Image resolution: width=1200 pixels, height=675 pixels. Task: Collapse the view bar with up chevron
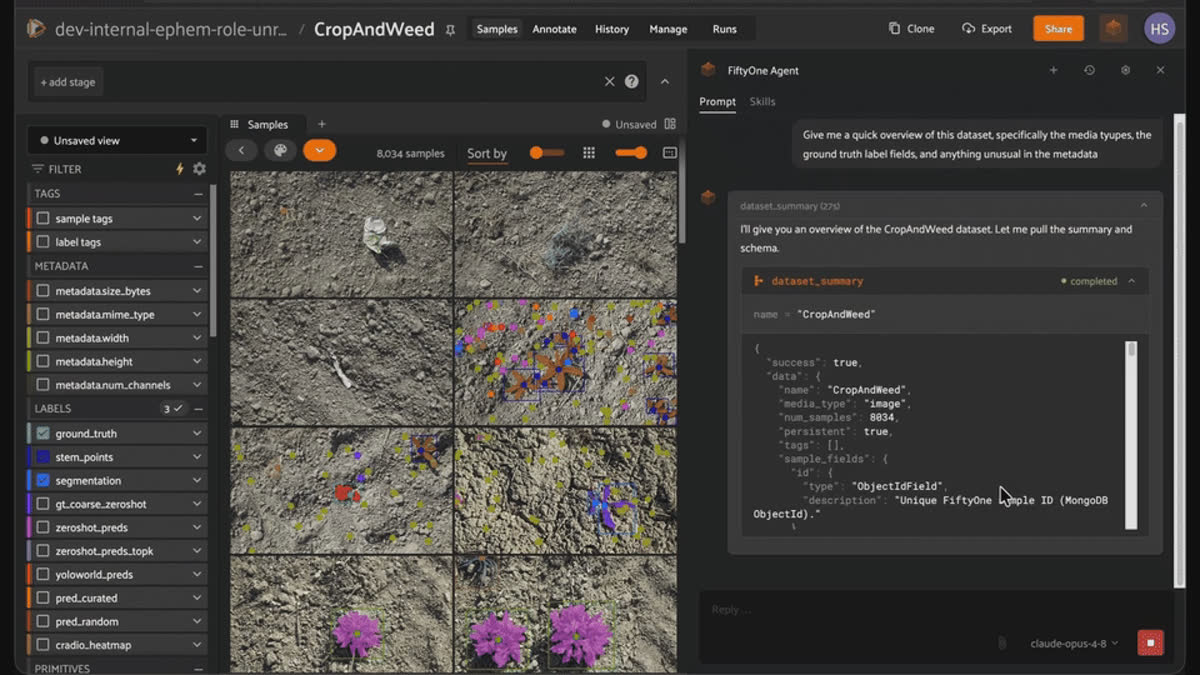[x=665, y=82]
